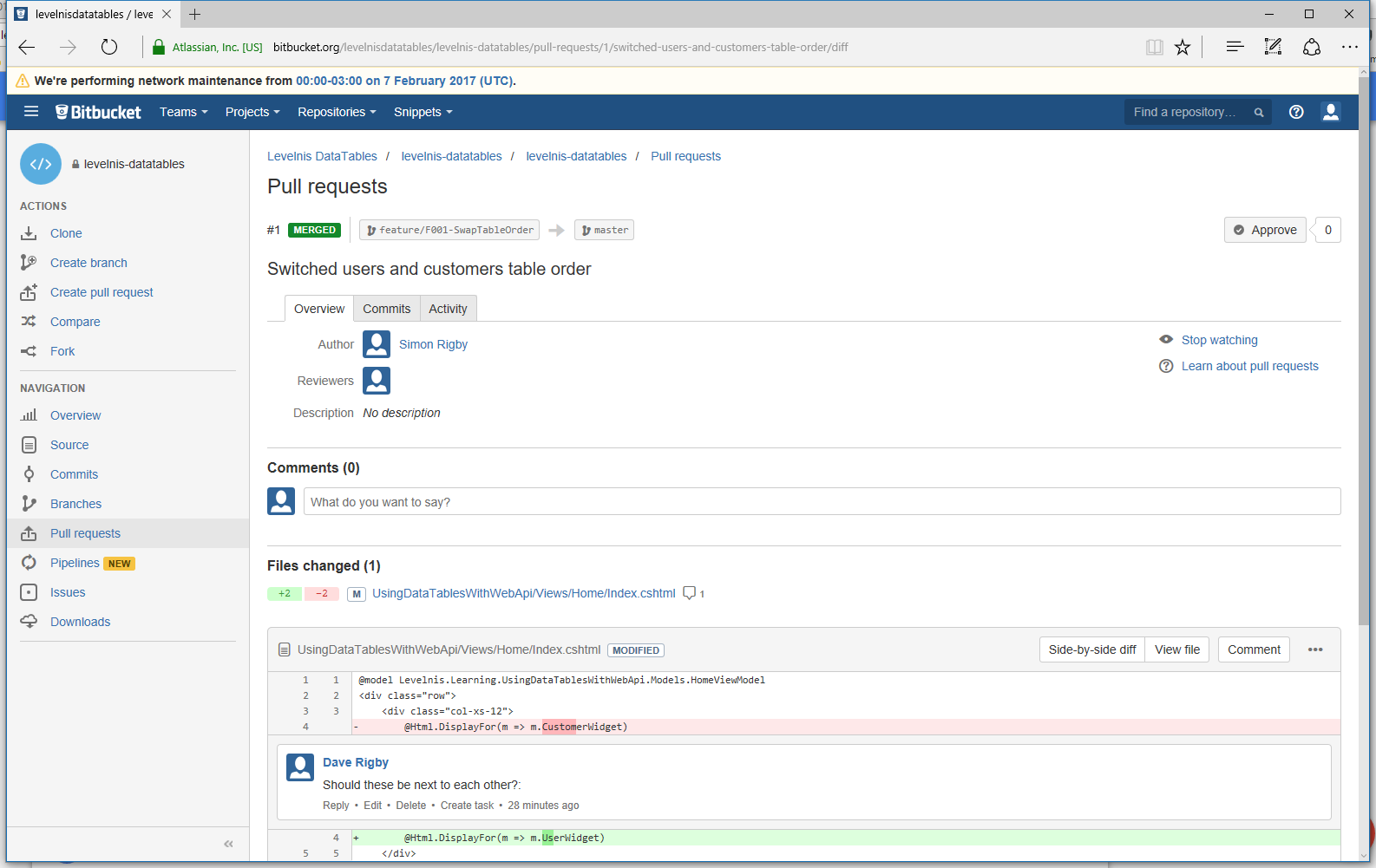Click the Issues icon in navigation
This screenshot has width=1376, height=868.
click(x=29, y=592)
